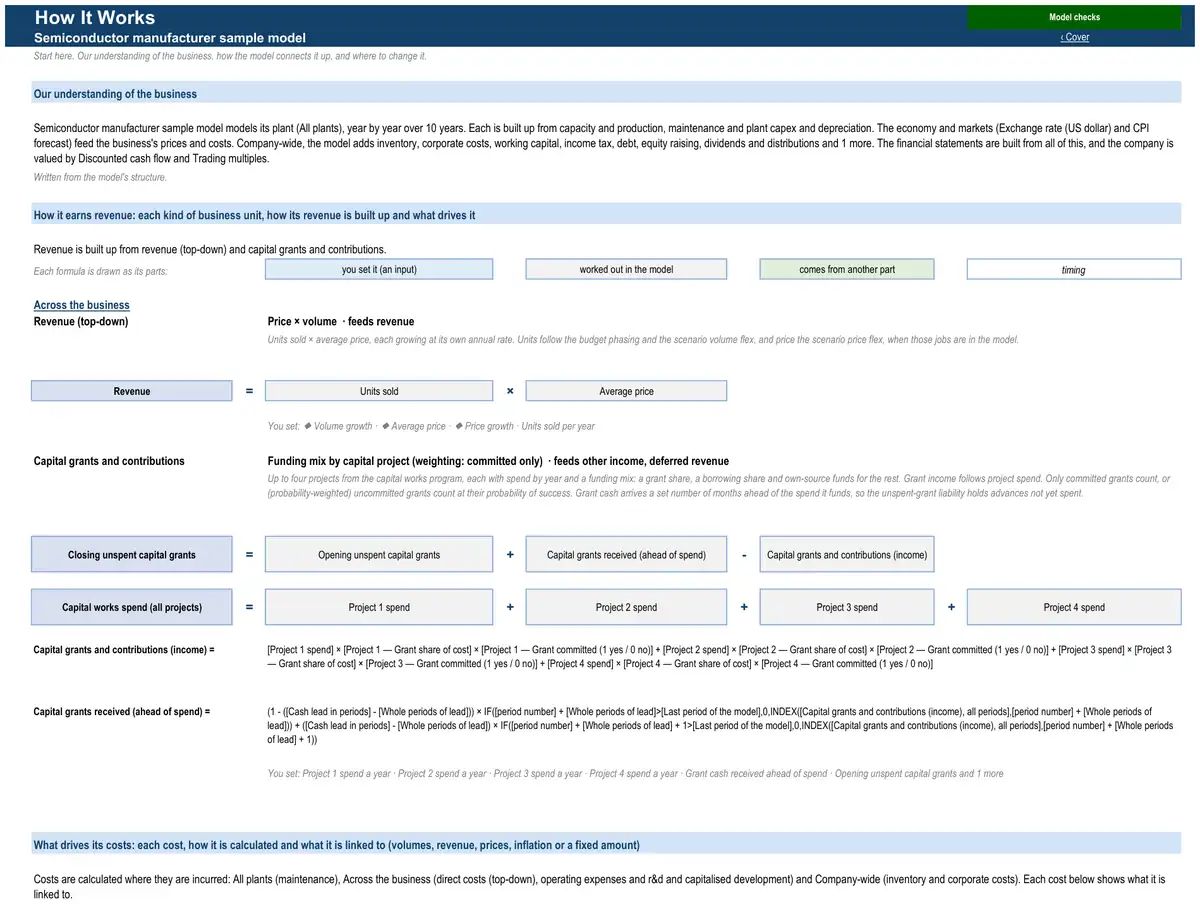Viewport: 1200px width, 904px height.
Task: Click the 'Semiconductor manufacturer sample model' subtitle
Action: click(x=170, y=38)
